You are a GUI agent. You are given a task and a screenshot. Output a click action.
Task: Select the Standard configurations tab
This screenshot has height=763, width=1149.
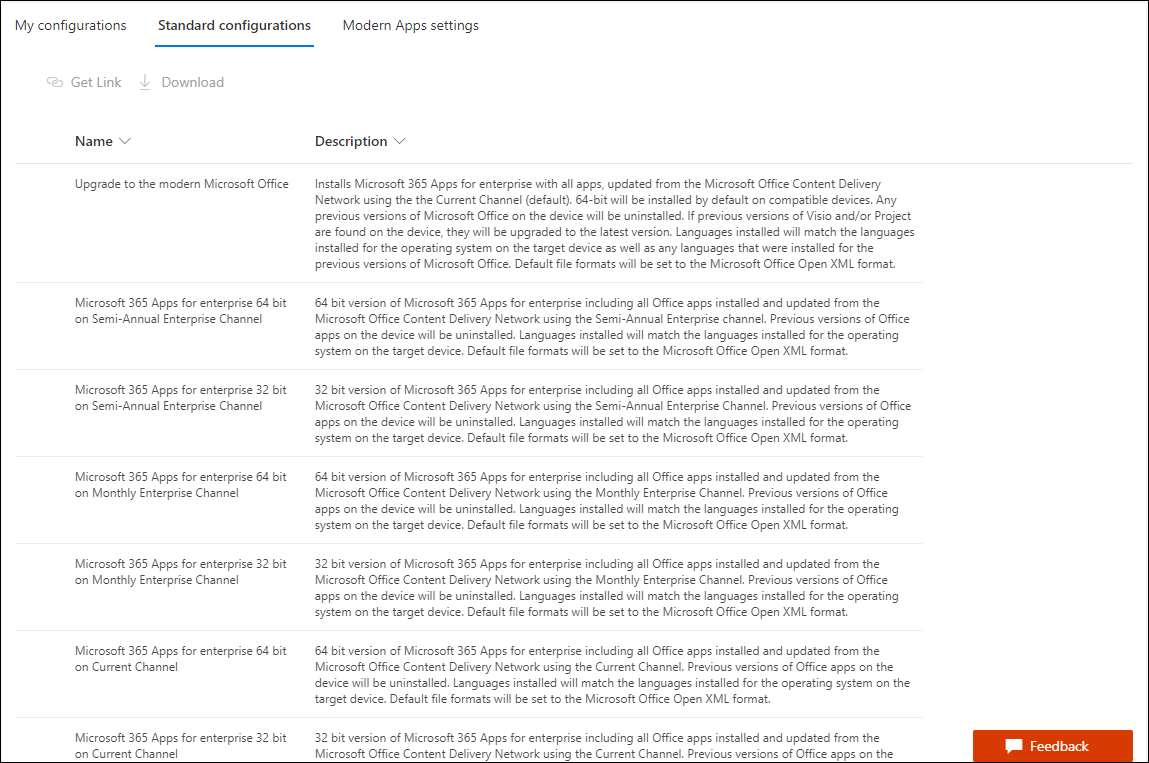tap(234, 26)
